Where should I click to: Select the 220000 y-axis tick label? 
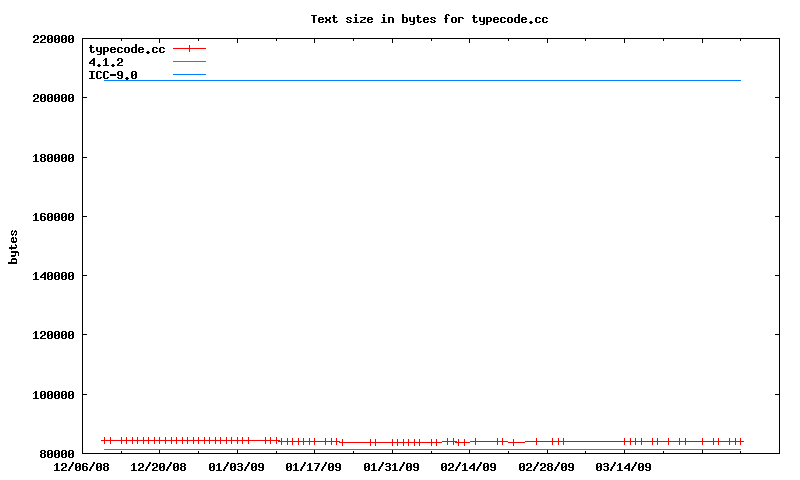tap(54, 39)
